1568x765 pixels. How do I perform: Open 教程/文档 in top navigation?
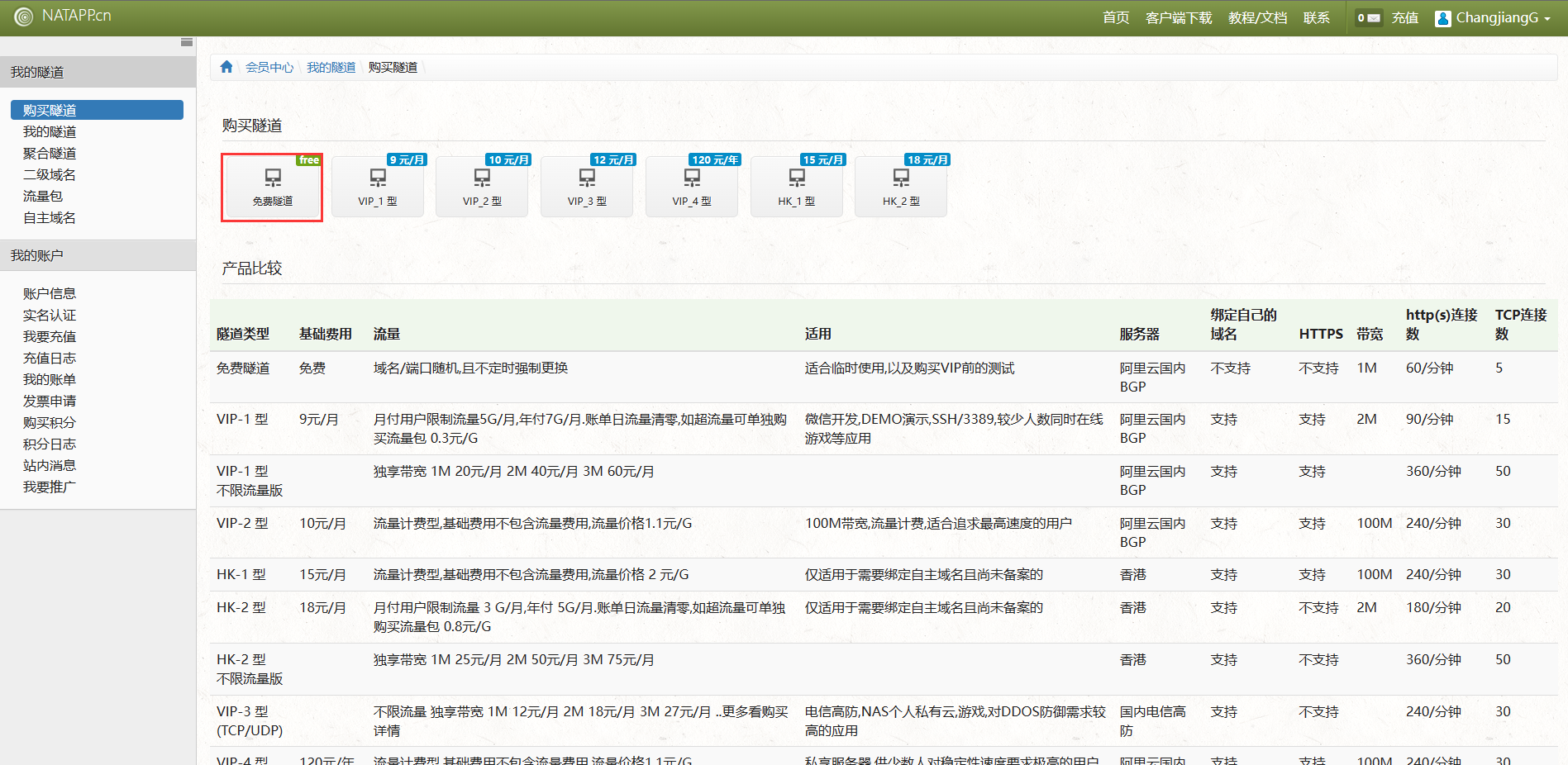1257,17
